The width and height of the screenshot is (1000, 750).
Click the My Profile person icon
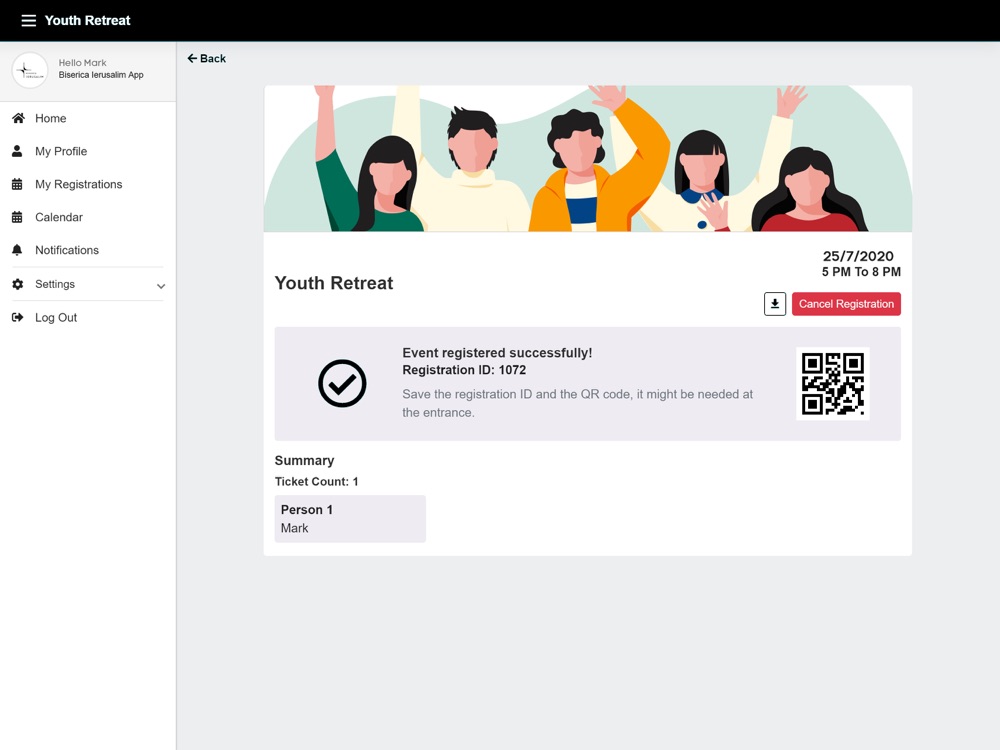17,151
